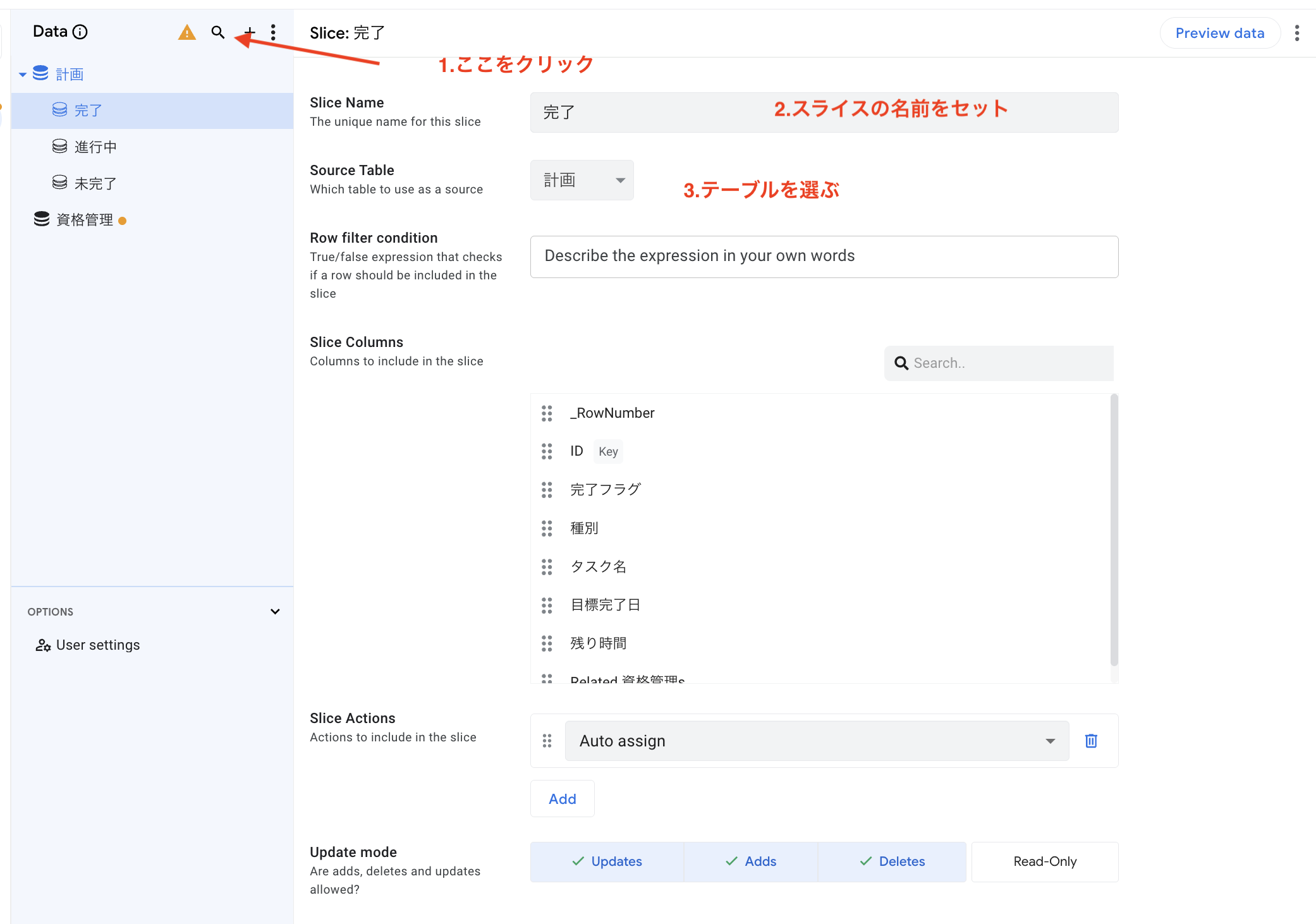The width and height of the screenshot is (1316, 924).
Task: Open the Source Table 計画 dropdown
Action: click(582, 180)
